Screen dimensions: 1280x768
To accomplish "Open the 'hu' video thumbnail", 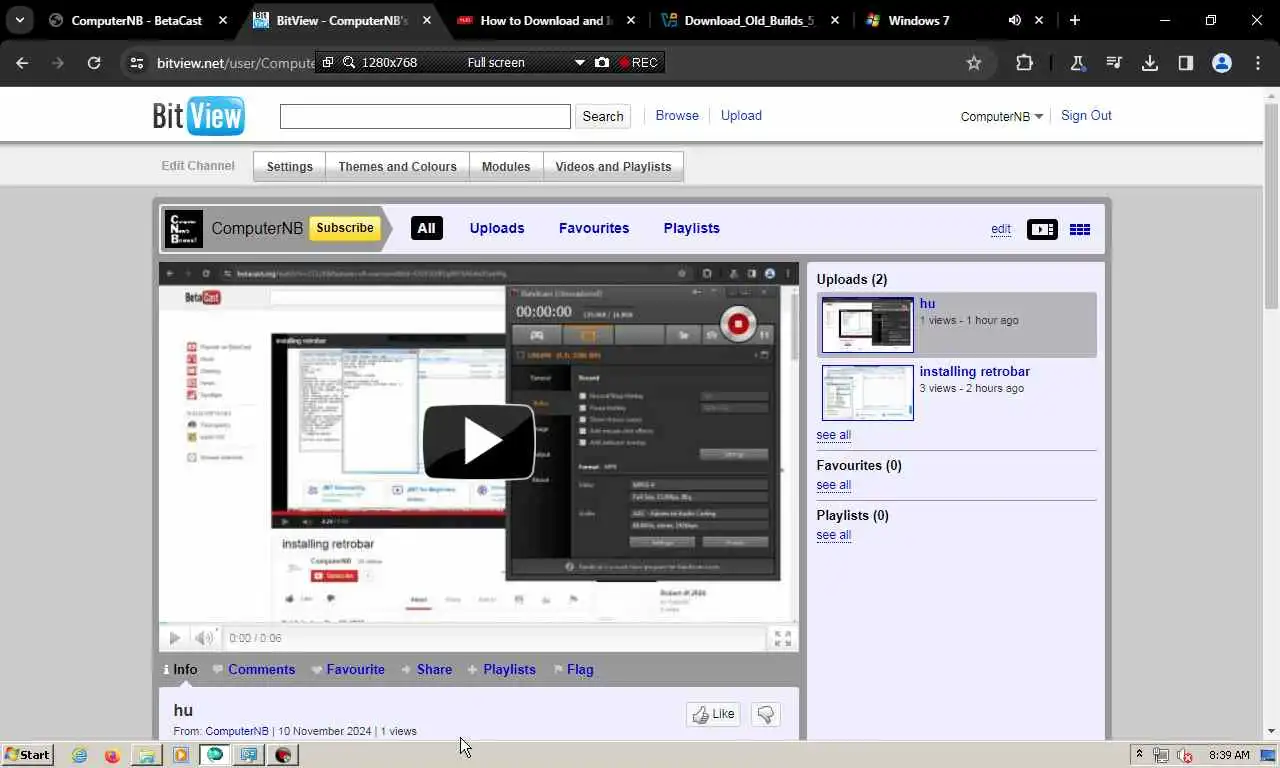I will [867, 324].
